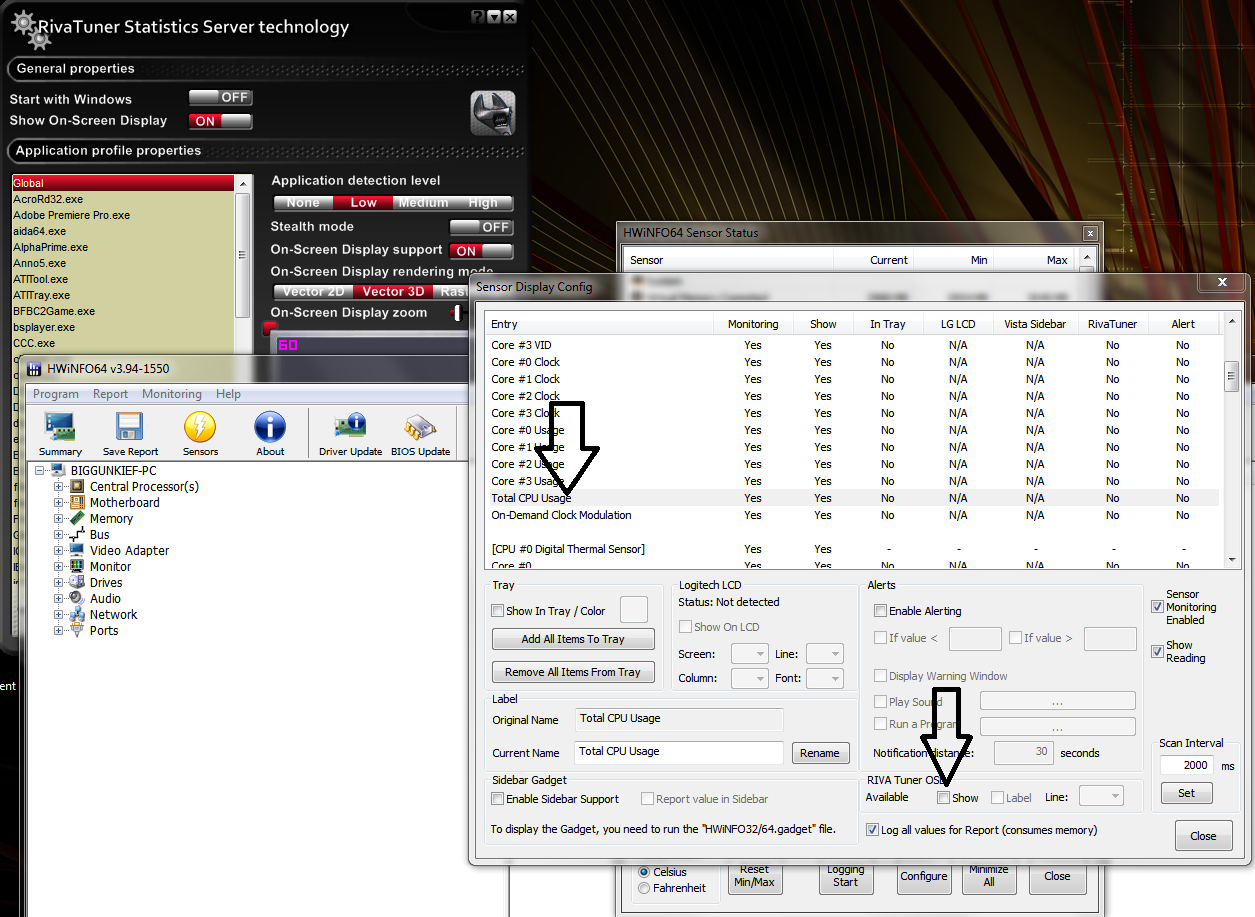Select Total CPU Usage row
The height and width of the screenshot is (917, 1255).
pyautogui.click(x=852, y=498)
